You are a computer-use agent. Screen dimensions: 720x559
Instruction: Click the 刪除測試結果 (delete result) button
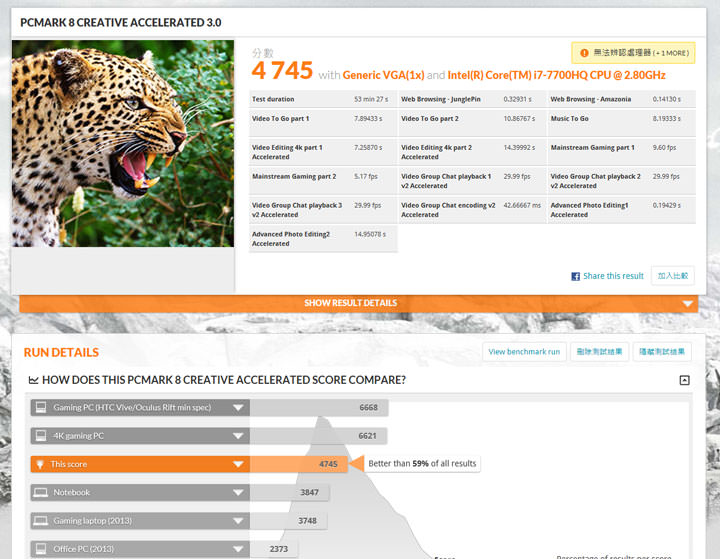599,352
